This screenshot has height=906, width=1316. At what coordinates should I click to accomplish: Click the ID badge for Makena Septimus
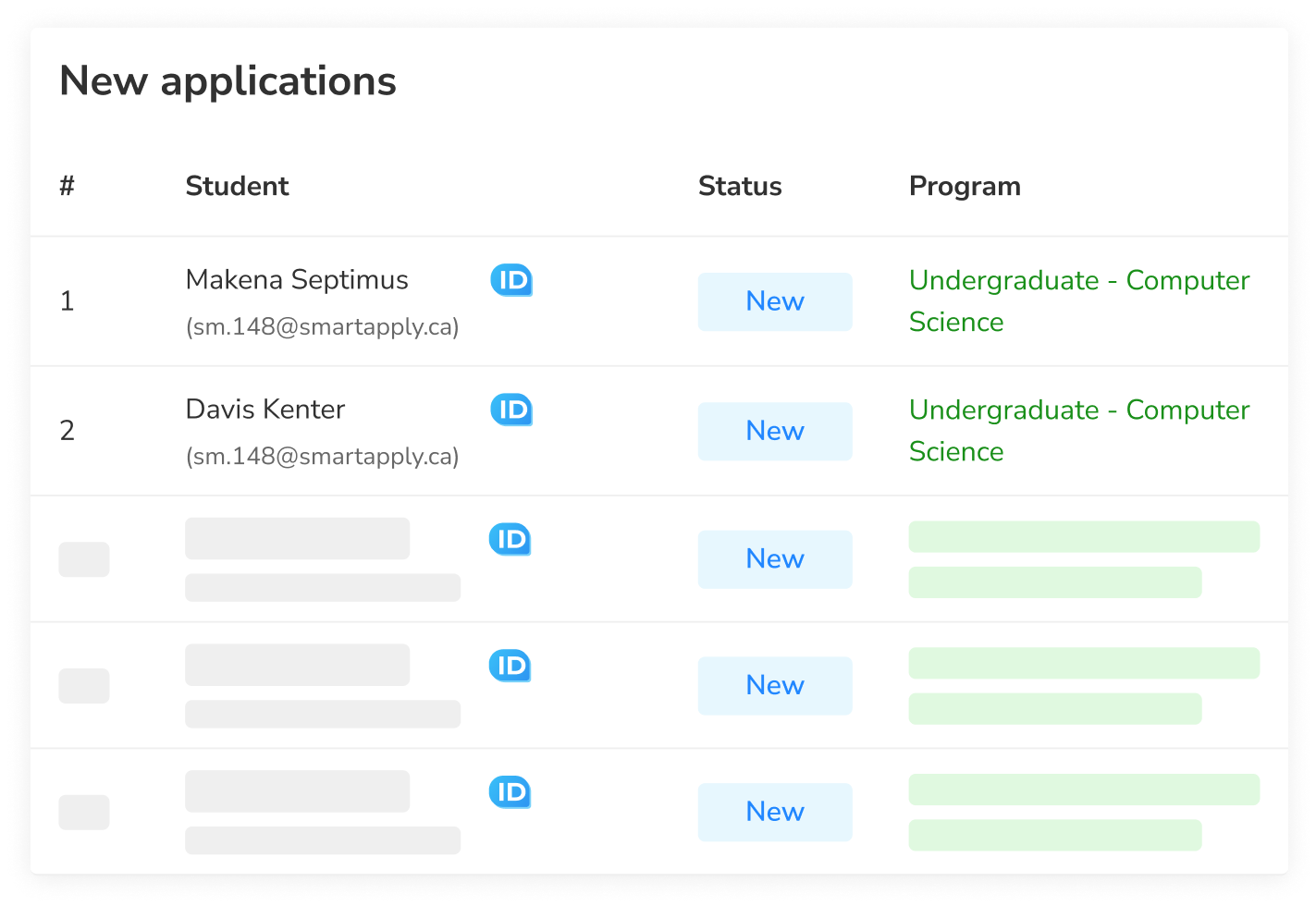pos(510,280)
